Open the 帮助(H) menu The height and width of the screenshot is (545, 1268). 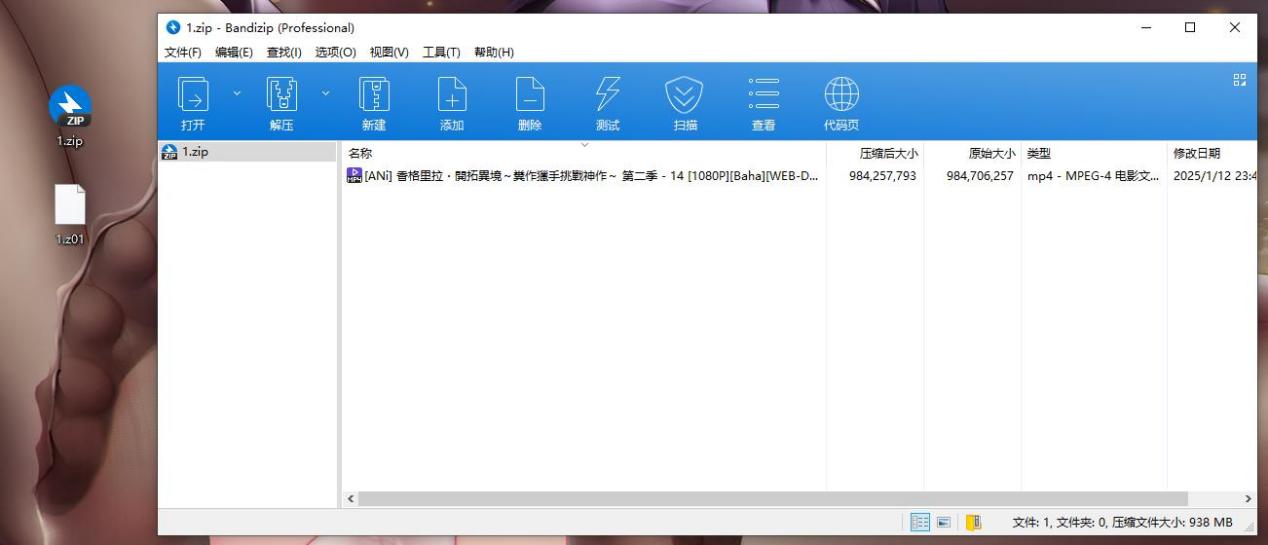coord(494,52)
